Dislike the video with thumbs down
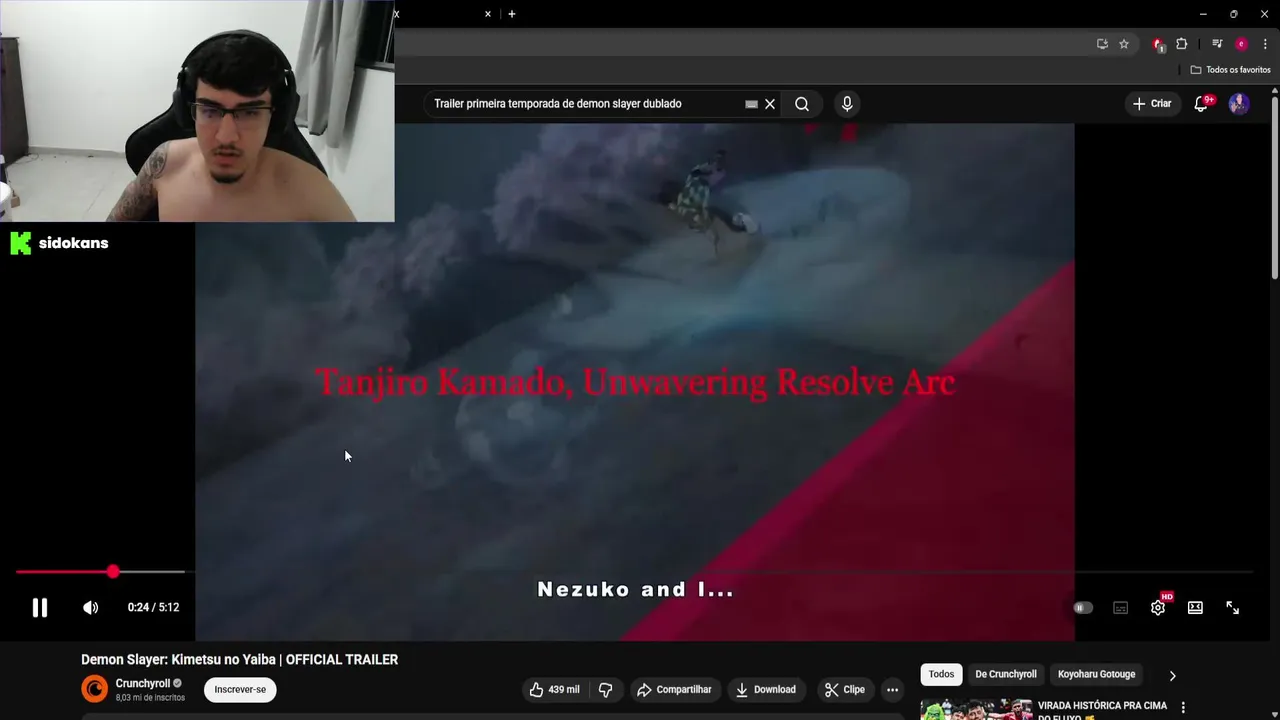1280x720 pixels. tap(605, 689)
